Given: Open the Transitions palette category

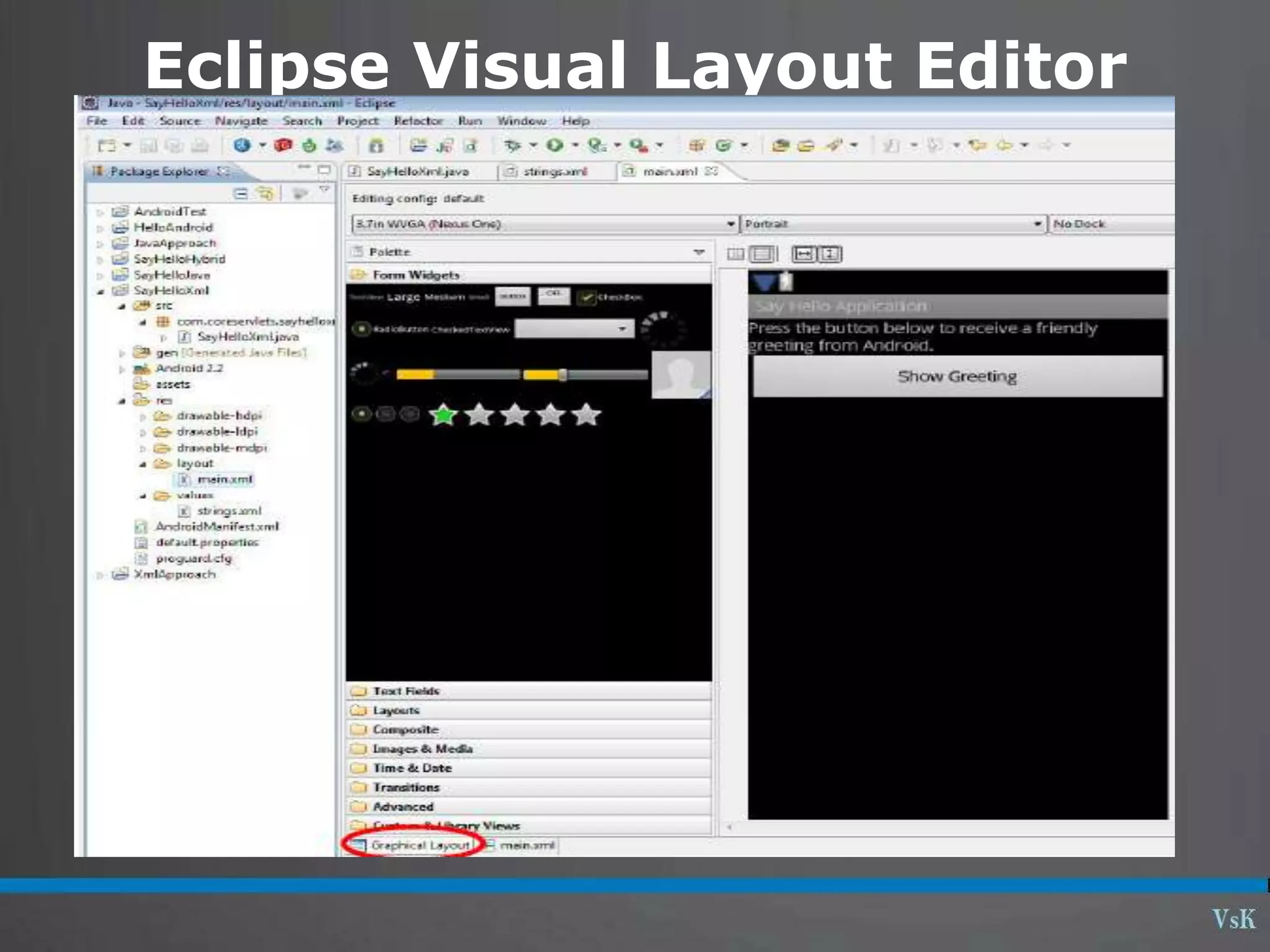Looking at the screenshot, I should click(528, 787).
